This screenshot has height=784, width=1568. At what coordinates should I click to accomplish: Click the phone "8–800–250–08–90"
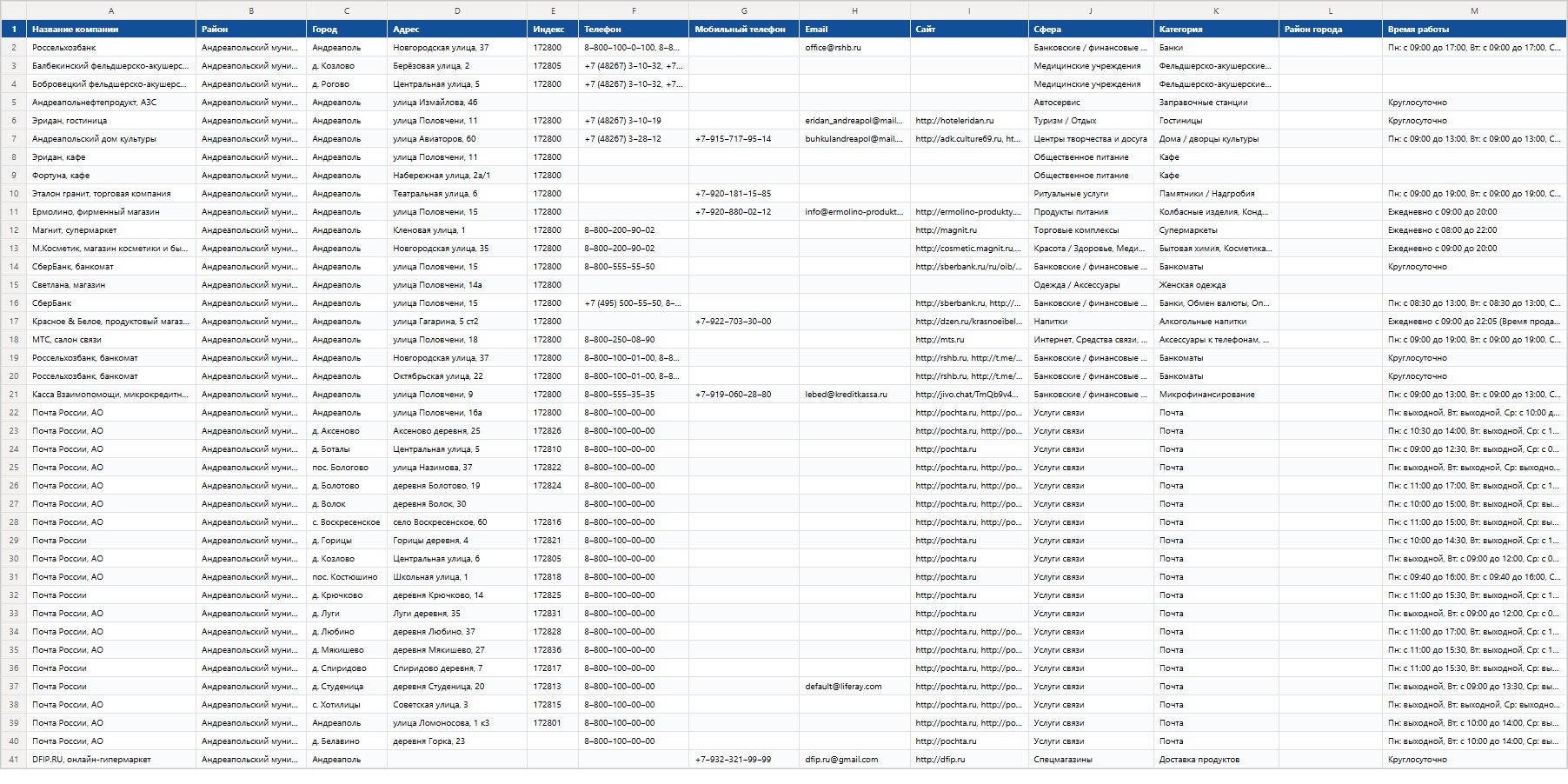pyautogui.click(x=634, y=339)
